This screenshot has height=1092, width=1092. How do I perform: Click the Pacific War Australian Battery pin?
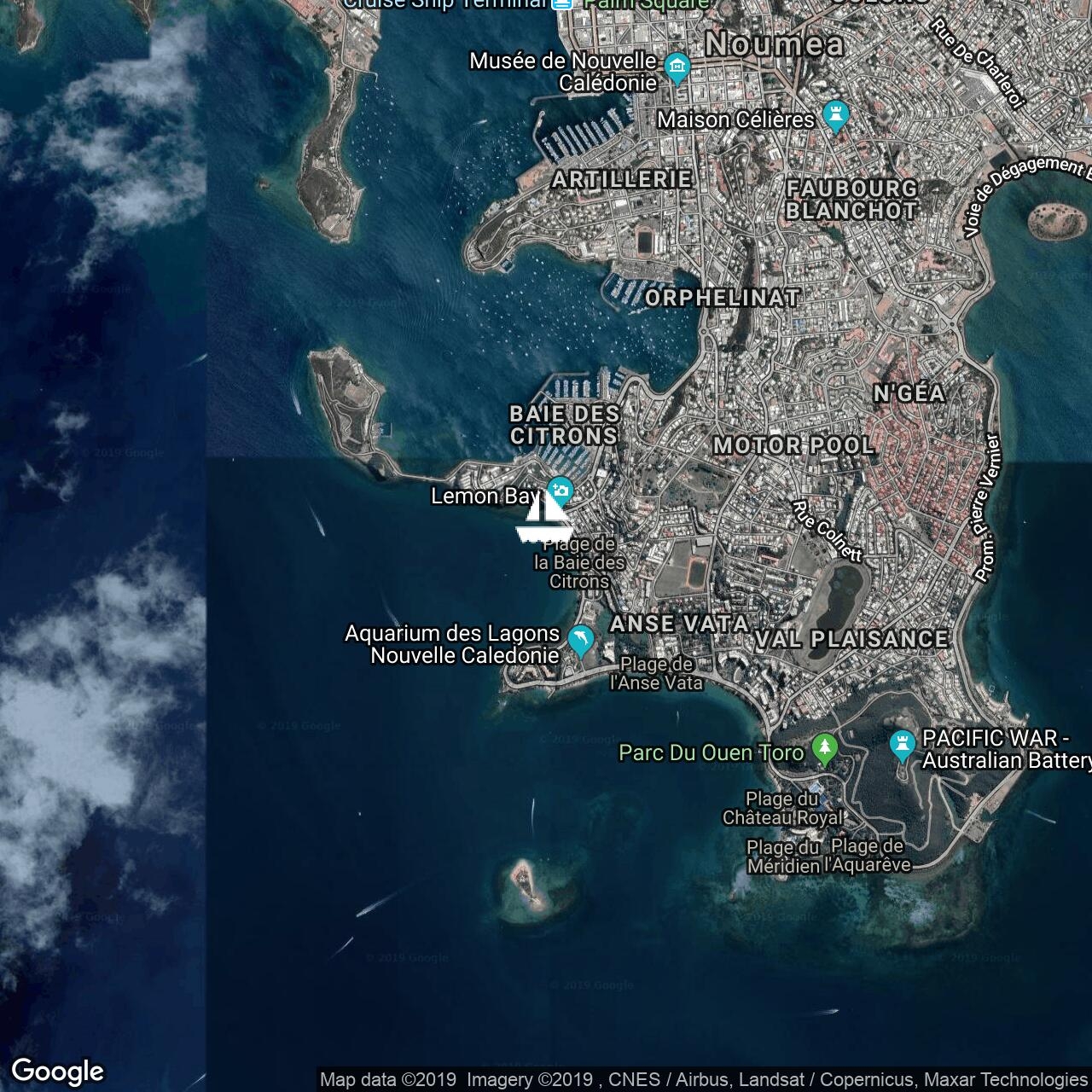tap(902, 745)
